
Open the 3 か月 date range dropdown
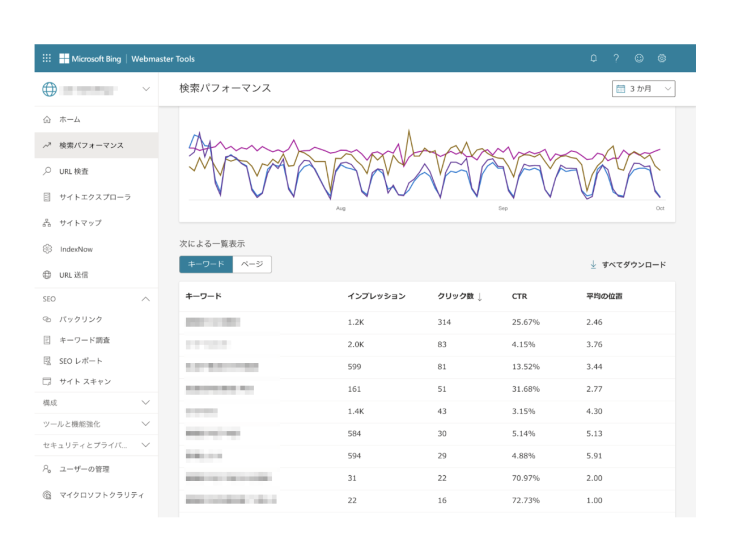coord(644,89)
